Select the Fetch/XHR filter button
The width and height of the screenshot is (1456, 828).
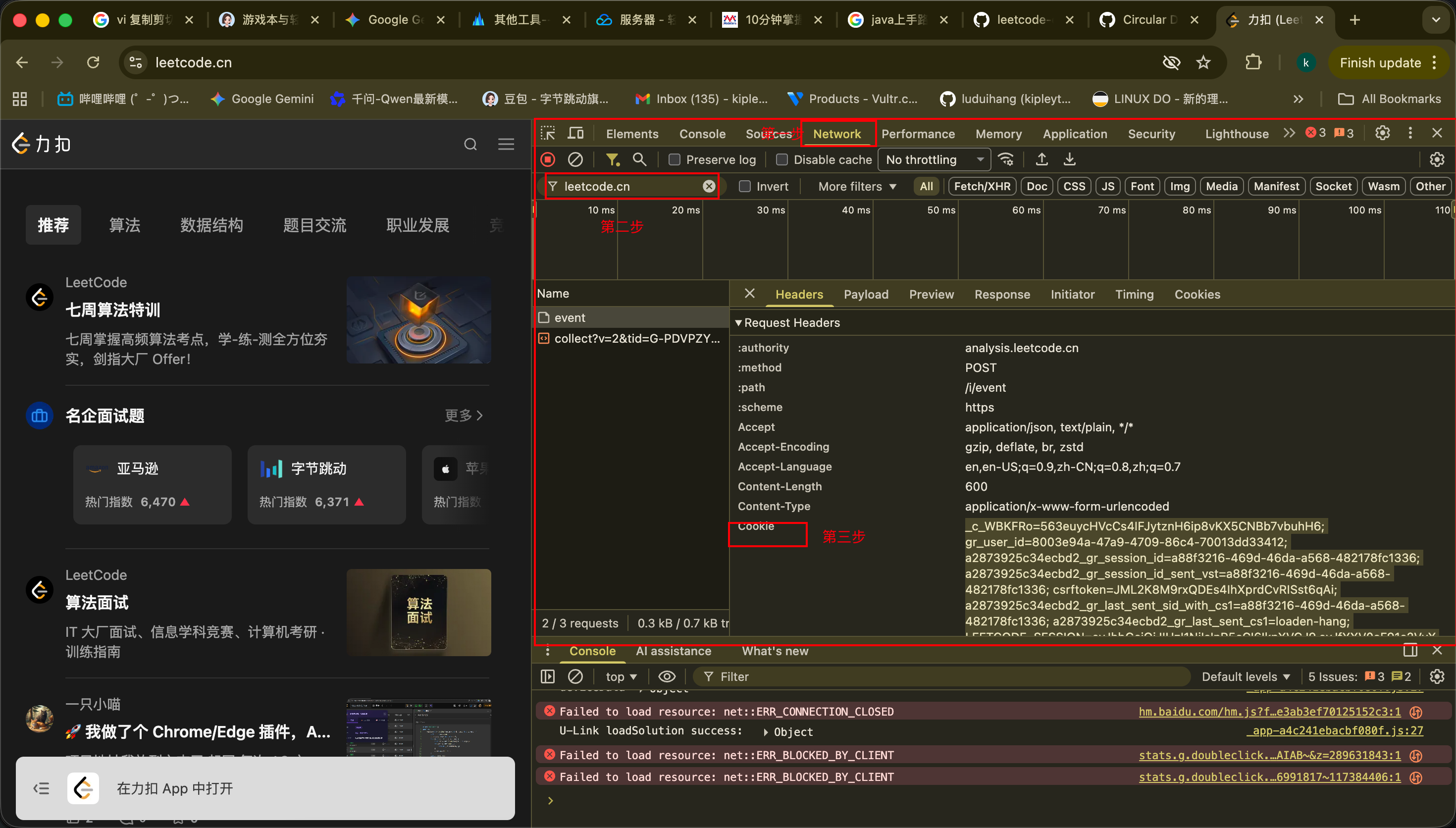pos(982,187)
